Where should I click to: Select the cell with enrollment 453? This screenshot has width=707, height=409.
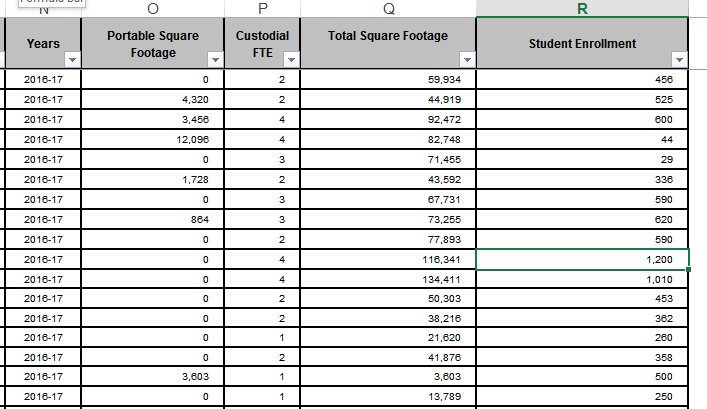click(x=582, y=299)
